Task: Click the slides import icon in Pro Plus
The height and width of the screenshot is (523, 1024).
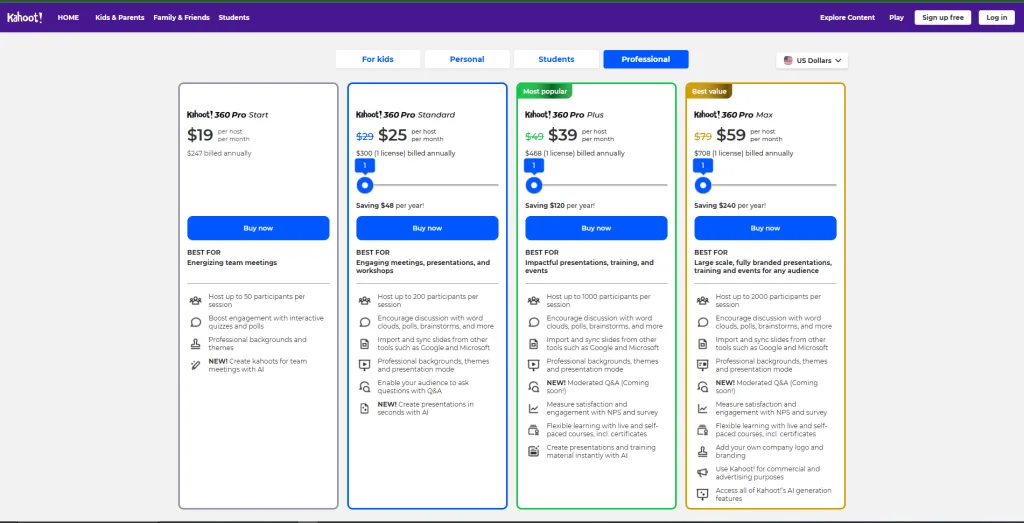Action: pos(534,343)
